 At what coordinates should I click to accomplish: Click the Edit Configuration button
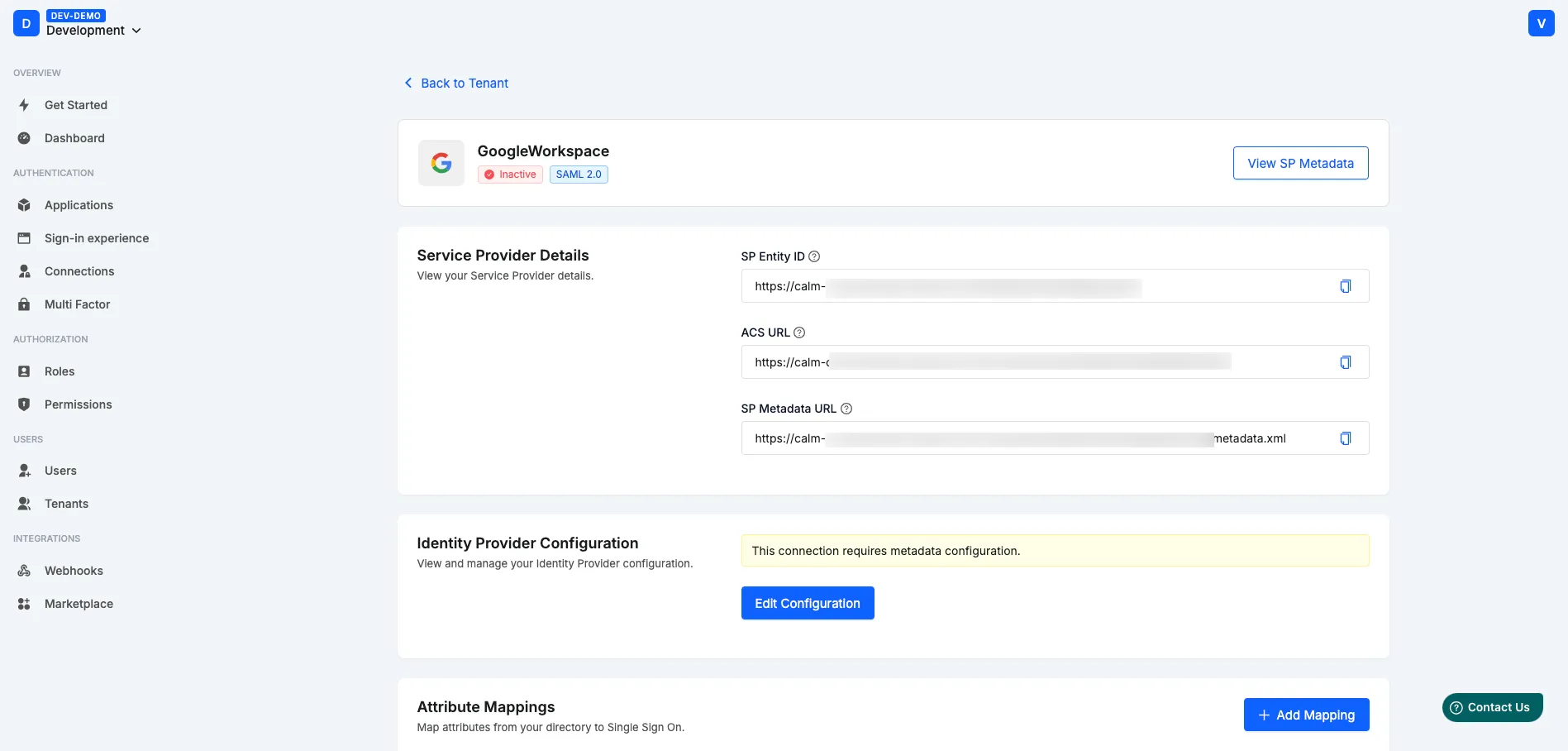tap(807, 602)
